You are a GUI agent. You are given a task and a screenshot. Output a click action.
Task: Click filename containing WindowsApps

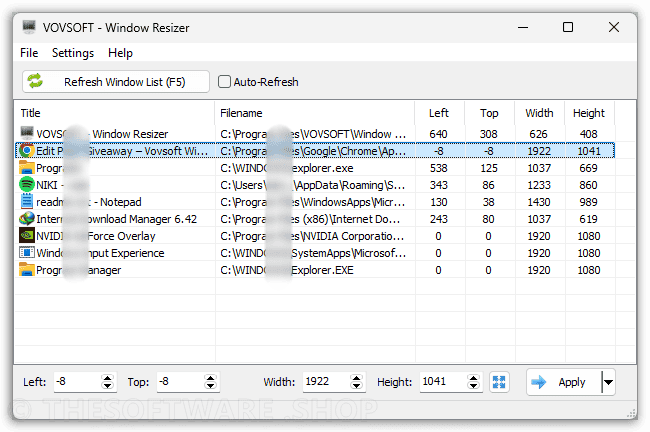[313, 202]
